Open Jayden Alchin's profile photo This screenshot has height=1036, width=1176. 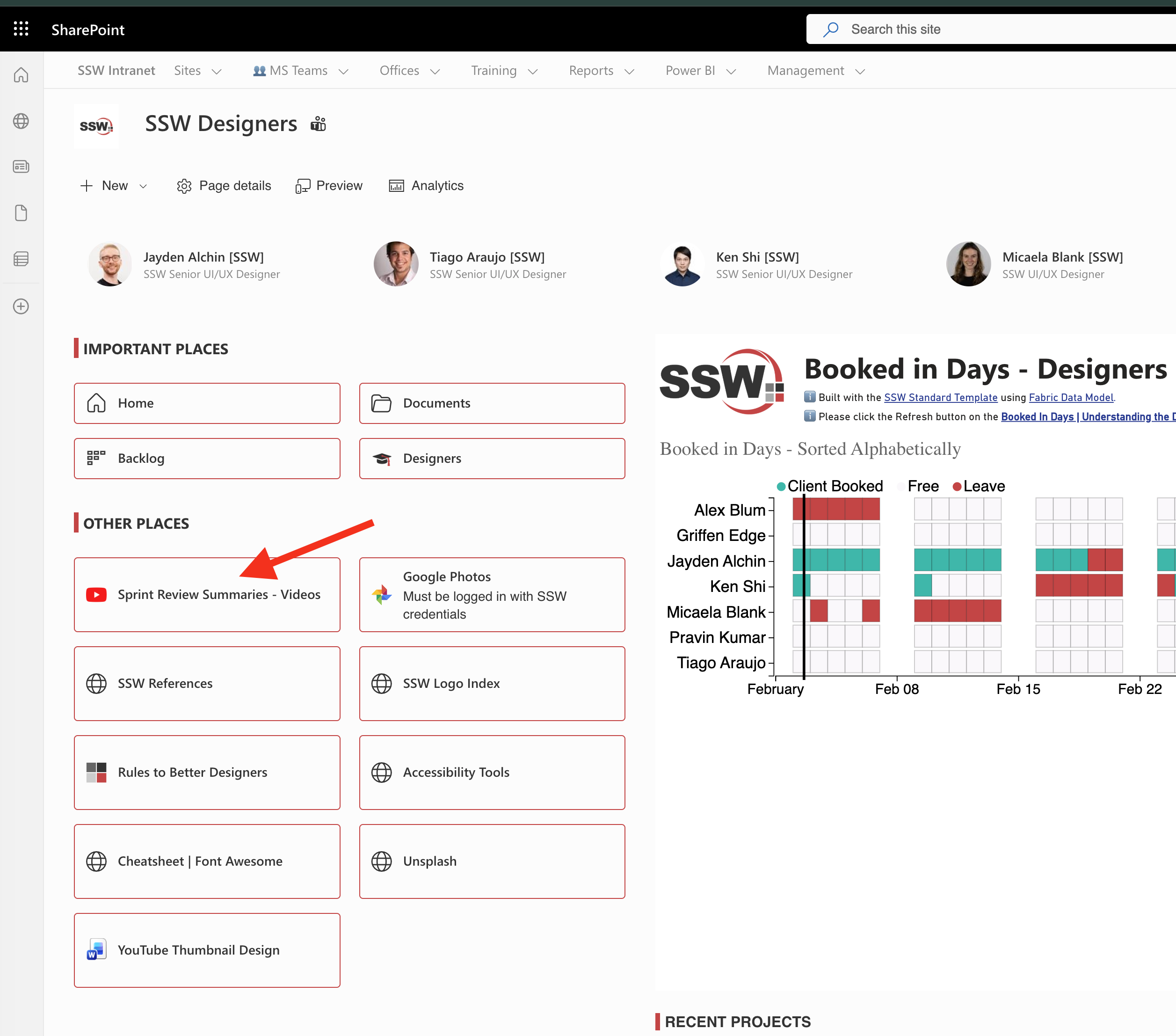tap(110, 264)
